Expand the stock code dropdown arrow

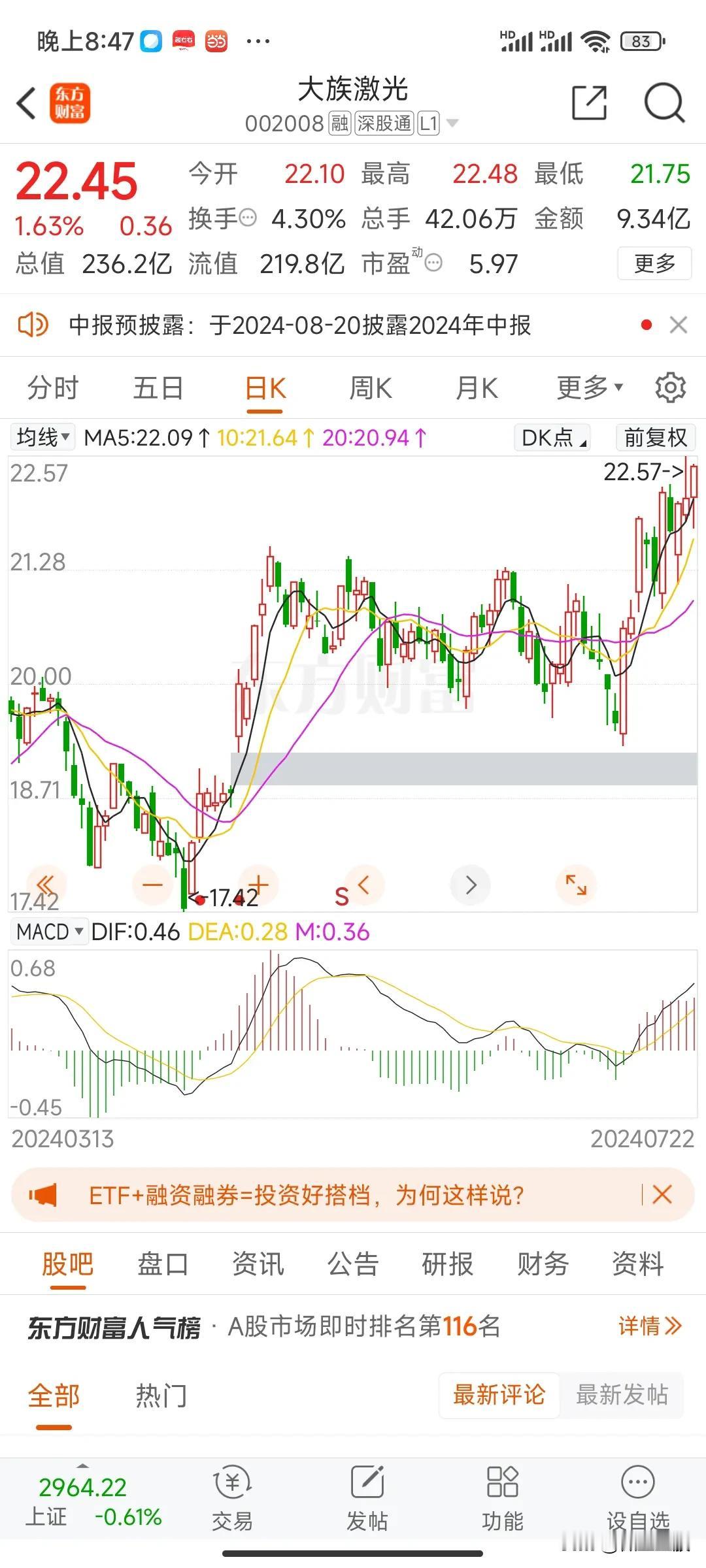(452, 123)
